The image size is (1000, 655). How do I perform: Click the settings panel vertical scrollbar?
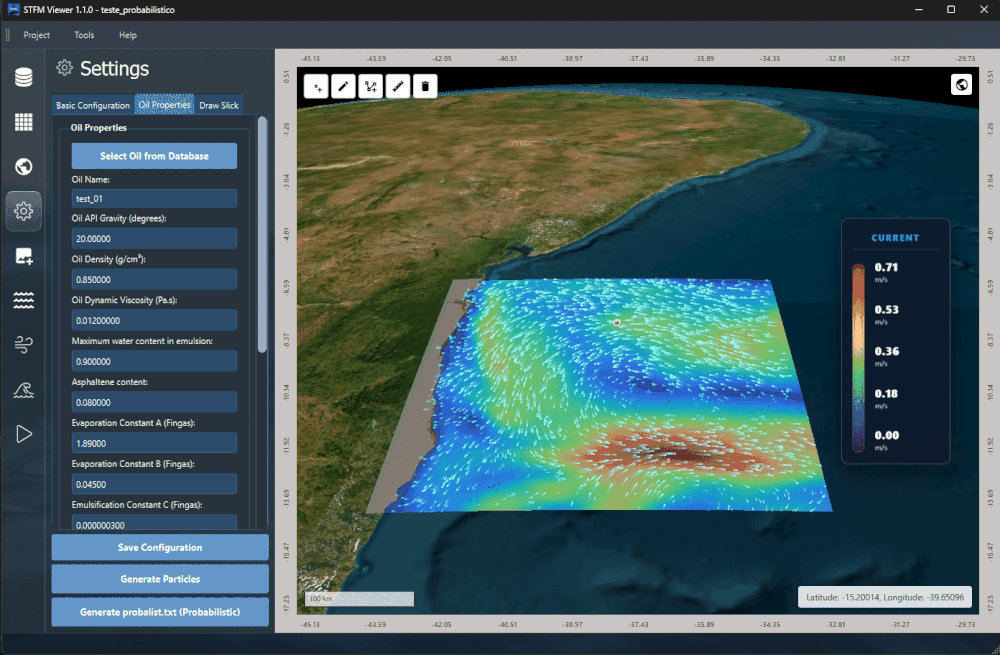pyautogui.click(x=262, y=234)
